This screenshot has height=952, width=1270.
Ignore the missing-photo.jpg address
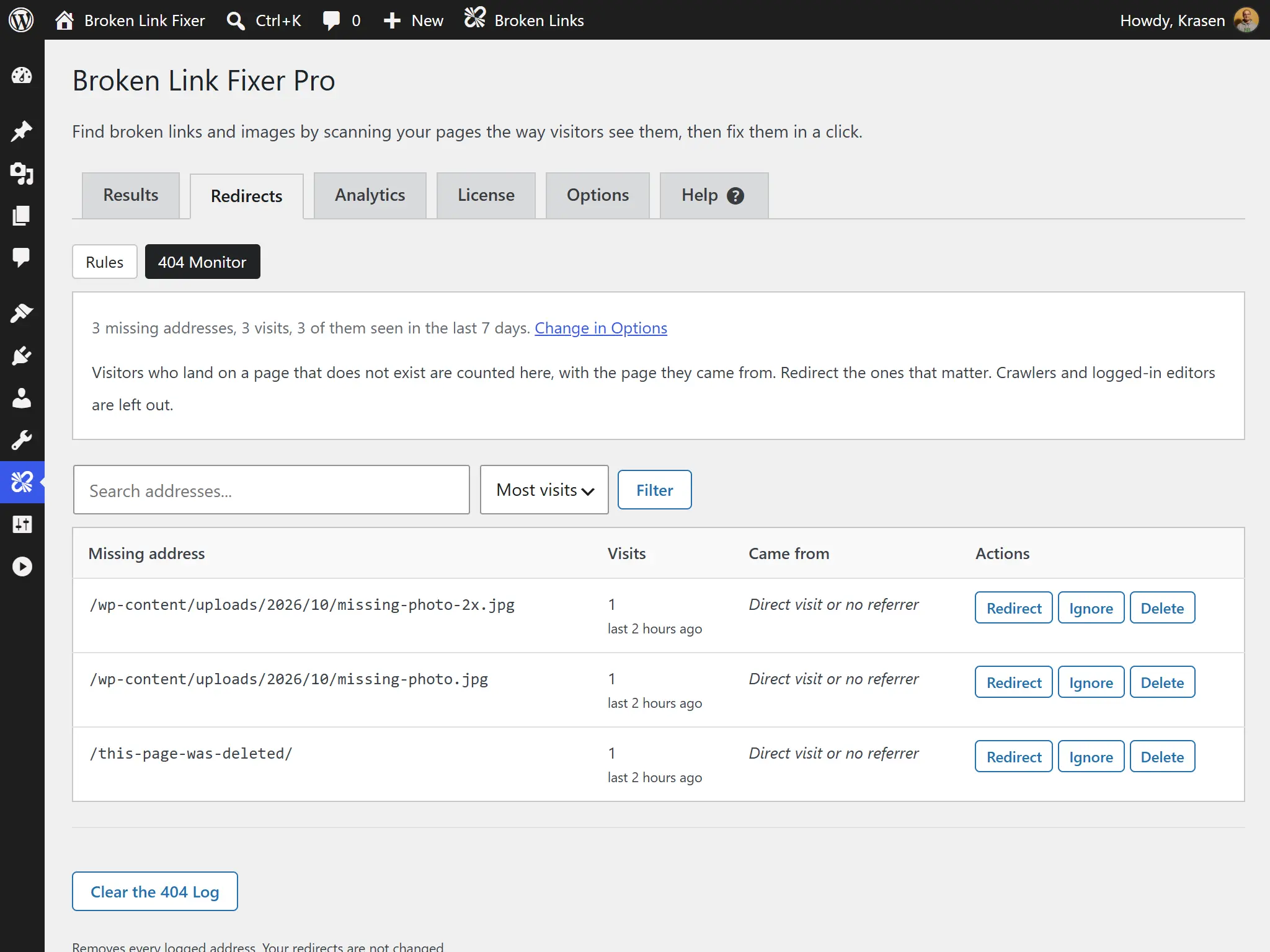(x=1091, y=682)
